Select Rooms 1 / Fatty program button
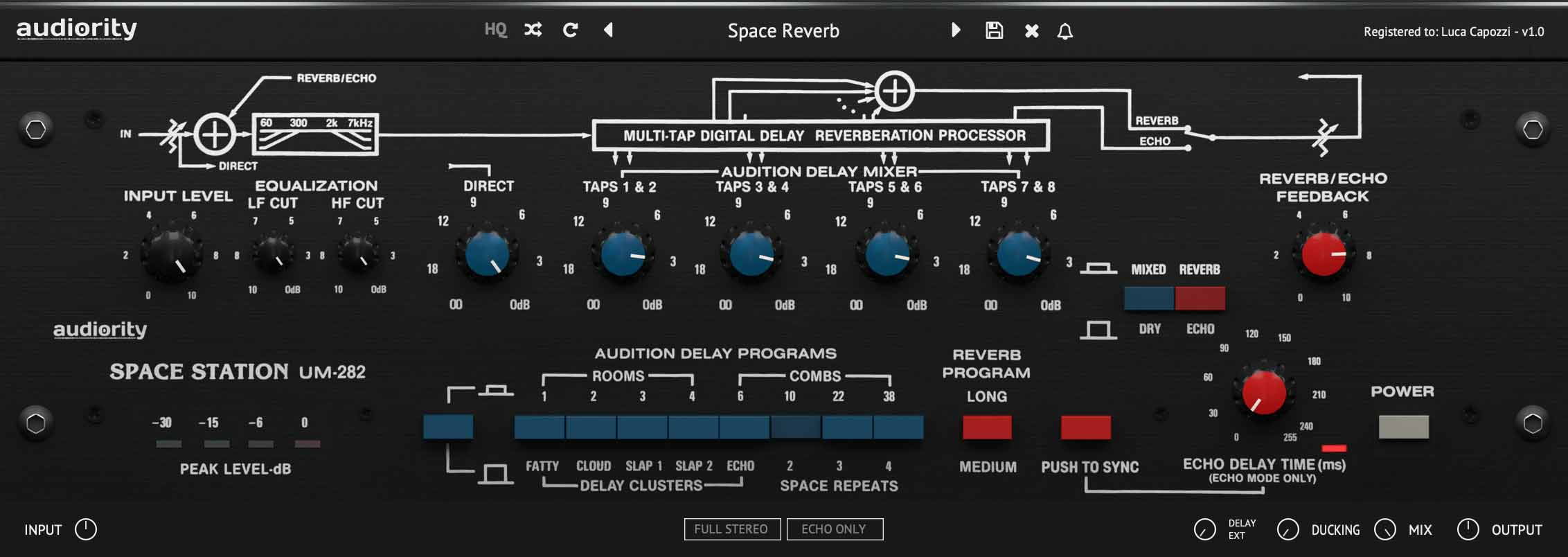Screen dimensions: 1568x557 540,427
